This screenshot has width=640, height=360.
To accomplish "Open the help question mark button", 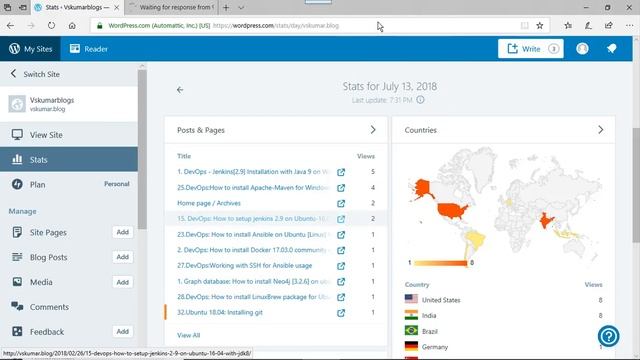I will pyautogui.click(x=609, y=336).
